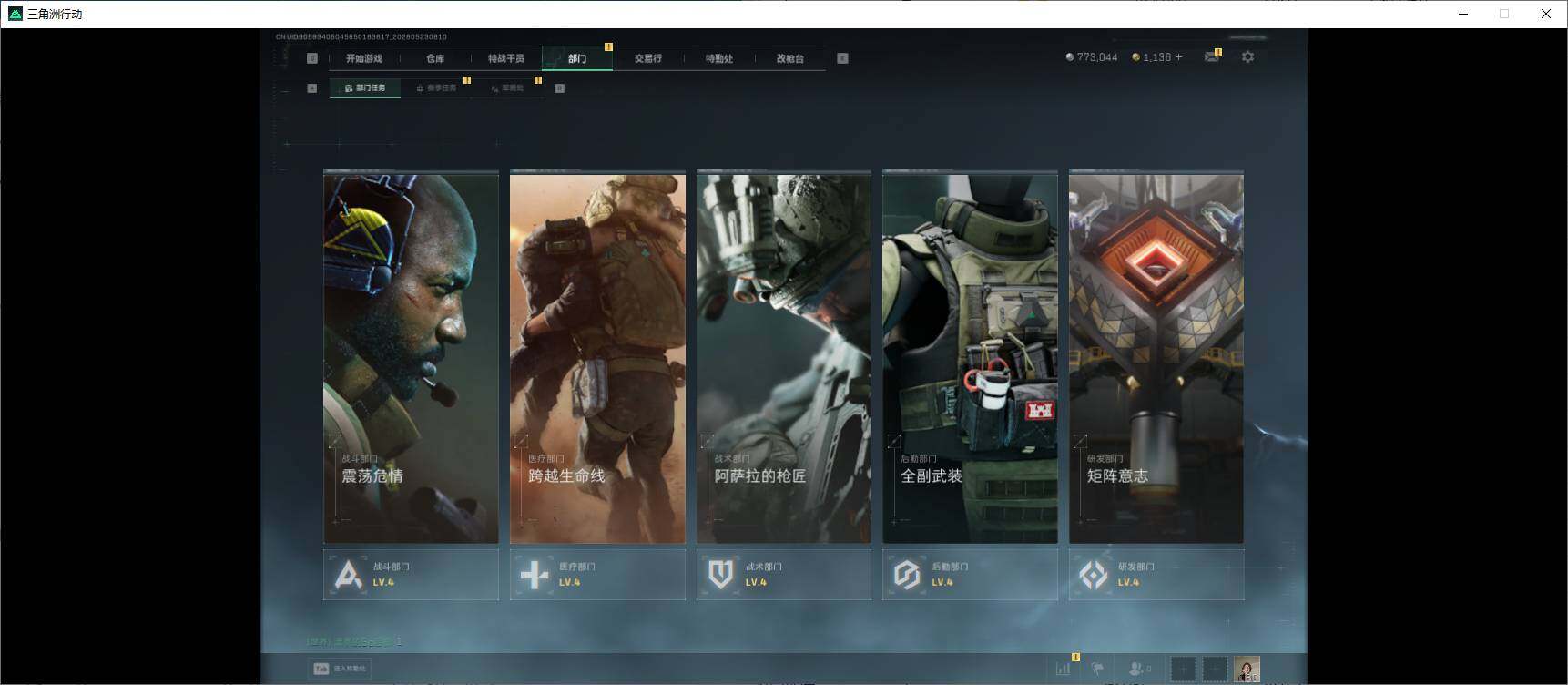
Task: Open the bar chart stats icon in bottom bar
Action: click(x=1064, y=669)
